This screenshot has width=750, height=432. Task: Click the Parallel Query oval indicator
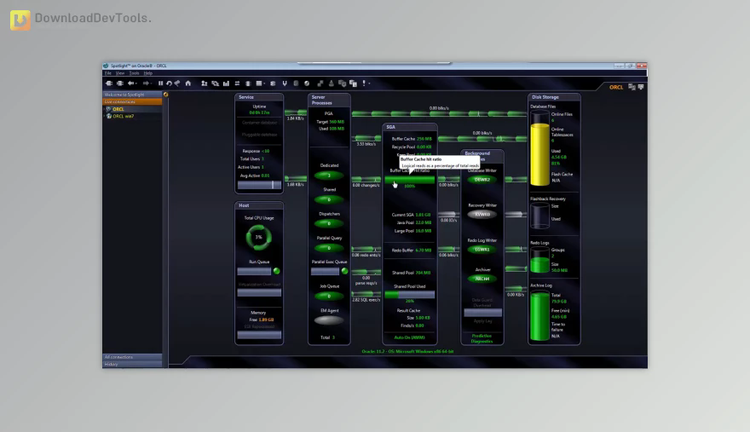pos(329,248)
